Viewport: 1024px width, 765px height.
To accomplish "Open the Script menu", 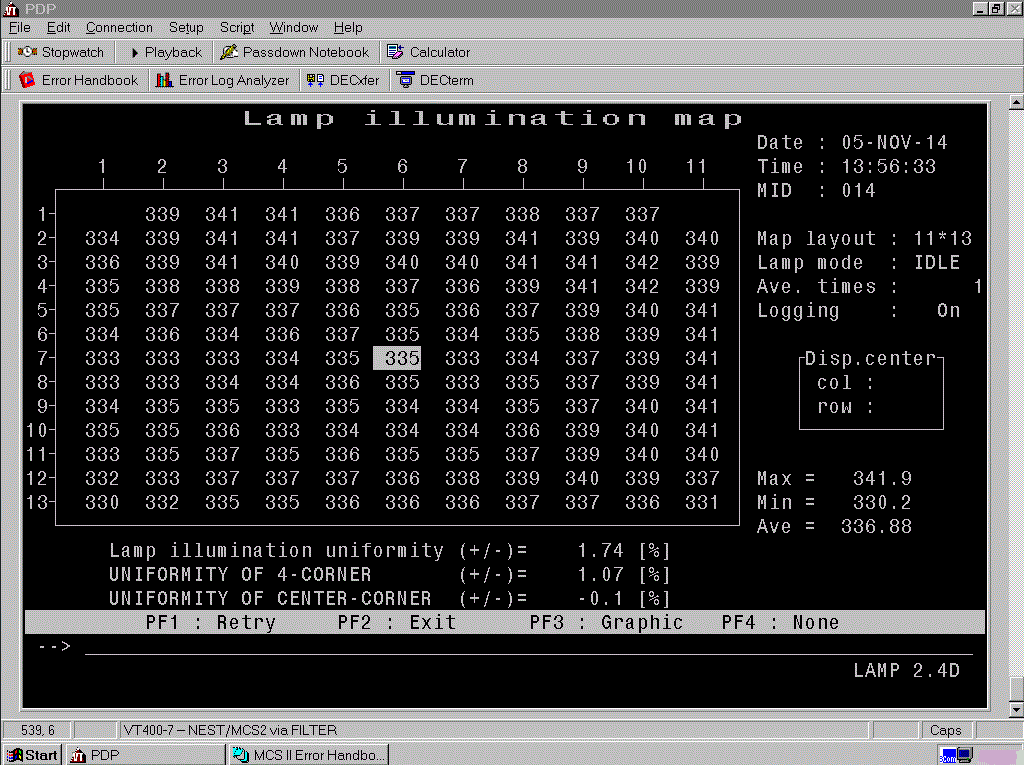I will click(236, 27).
